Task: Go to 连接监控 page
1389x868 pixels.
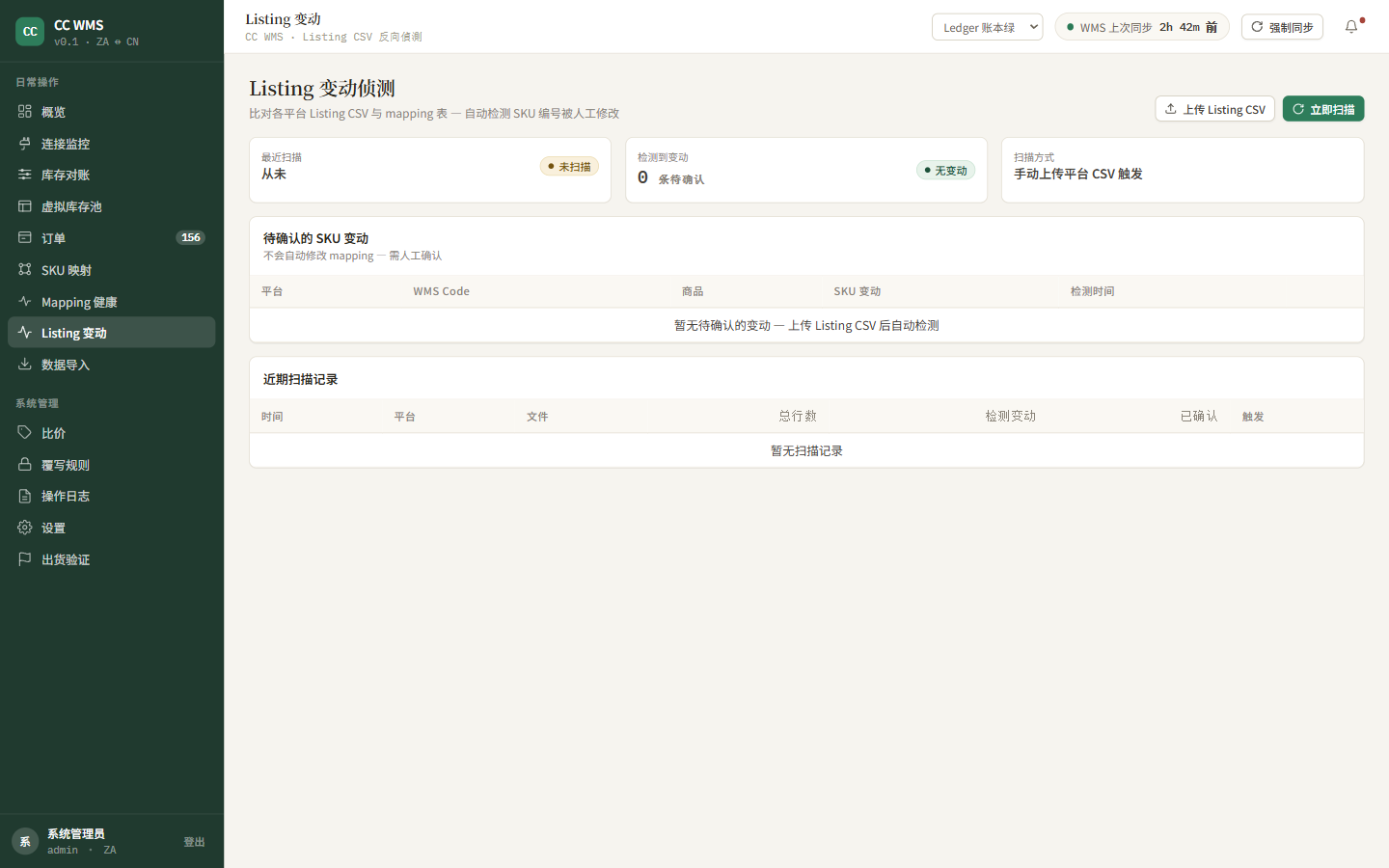Action: click(x=112, y=144)
